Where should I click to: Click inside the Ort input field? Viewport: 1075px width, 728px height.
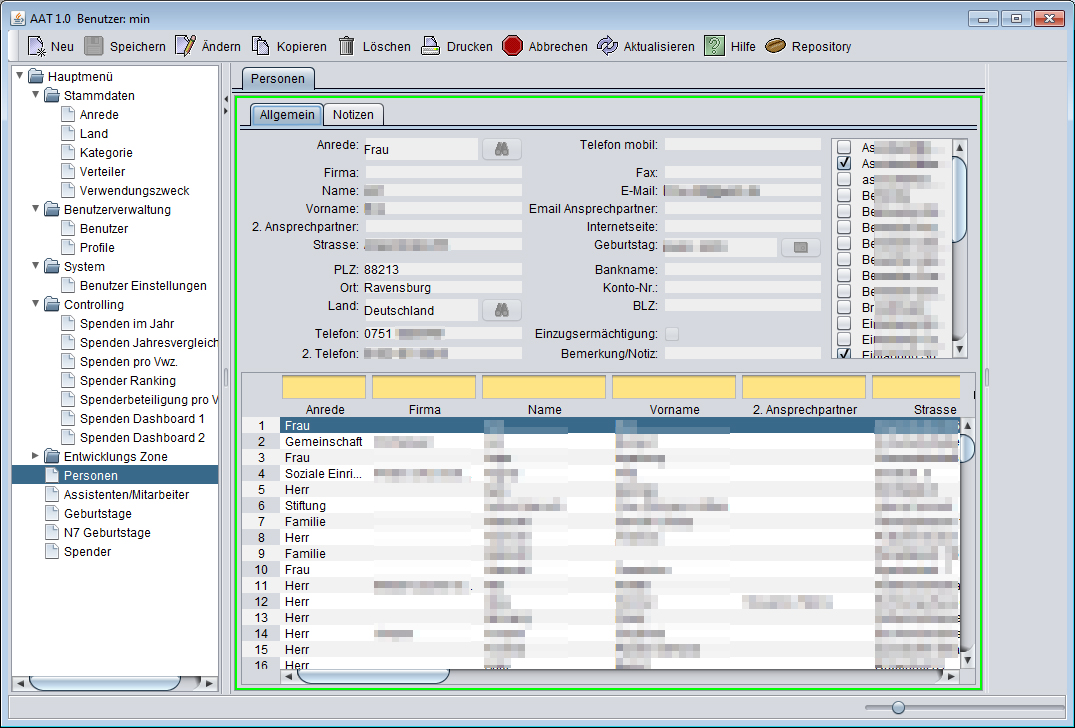click(440, 290)
